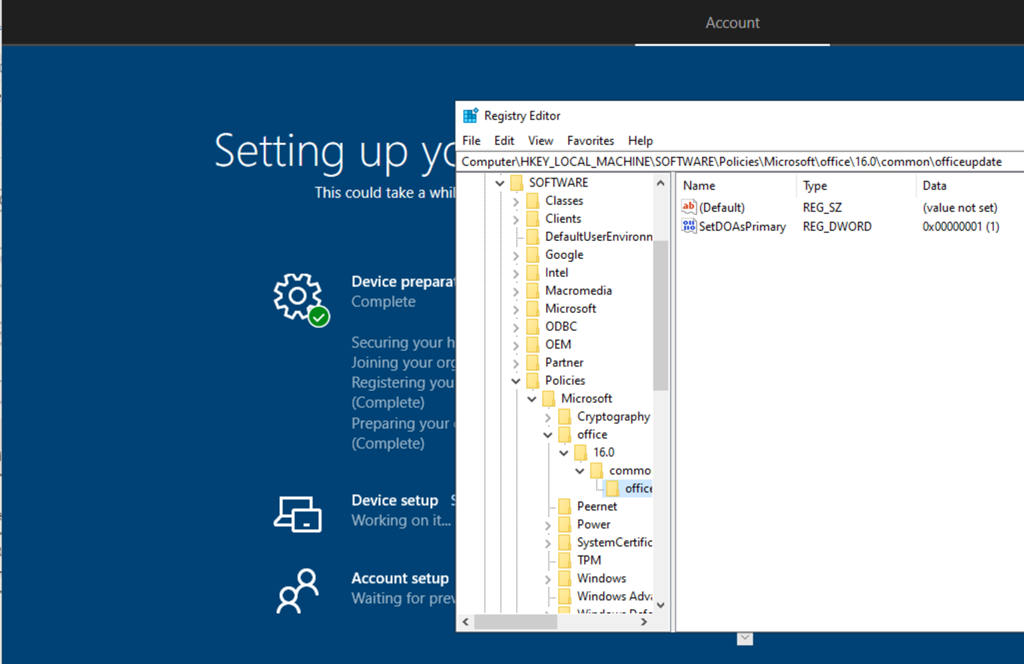
Task: Click the Device setup computer icon
Action: tap(298, 513)
